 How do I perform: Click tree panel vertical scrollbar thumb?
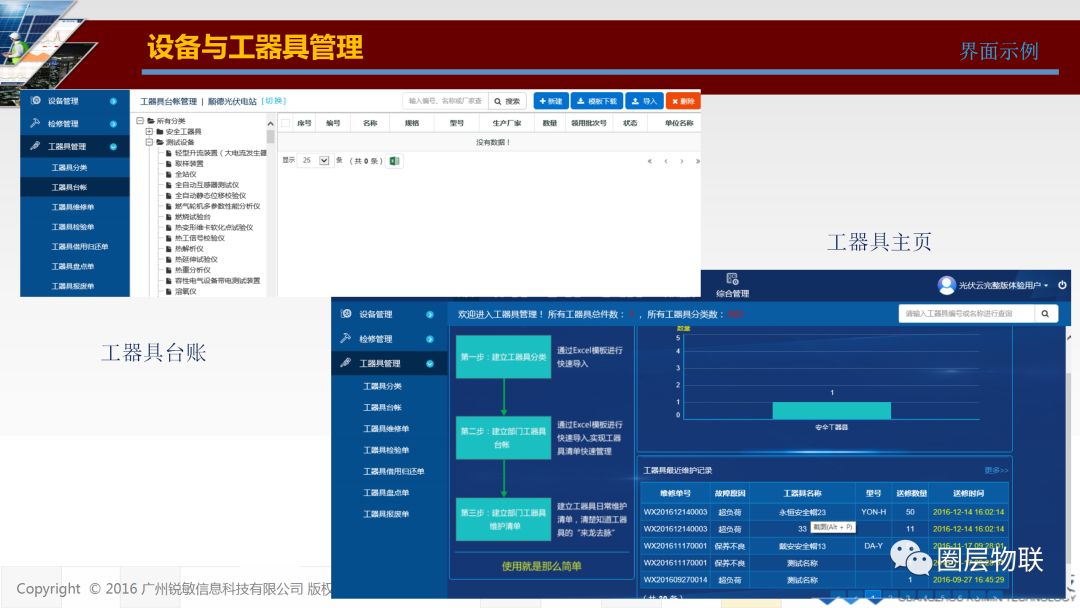(x=271, y=136)
